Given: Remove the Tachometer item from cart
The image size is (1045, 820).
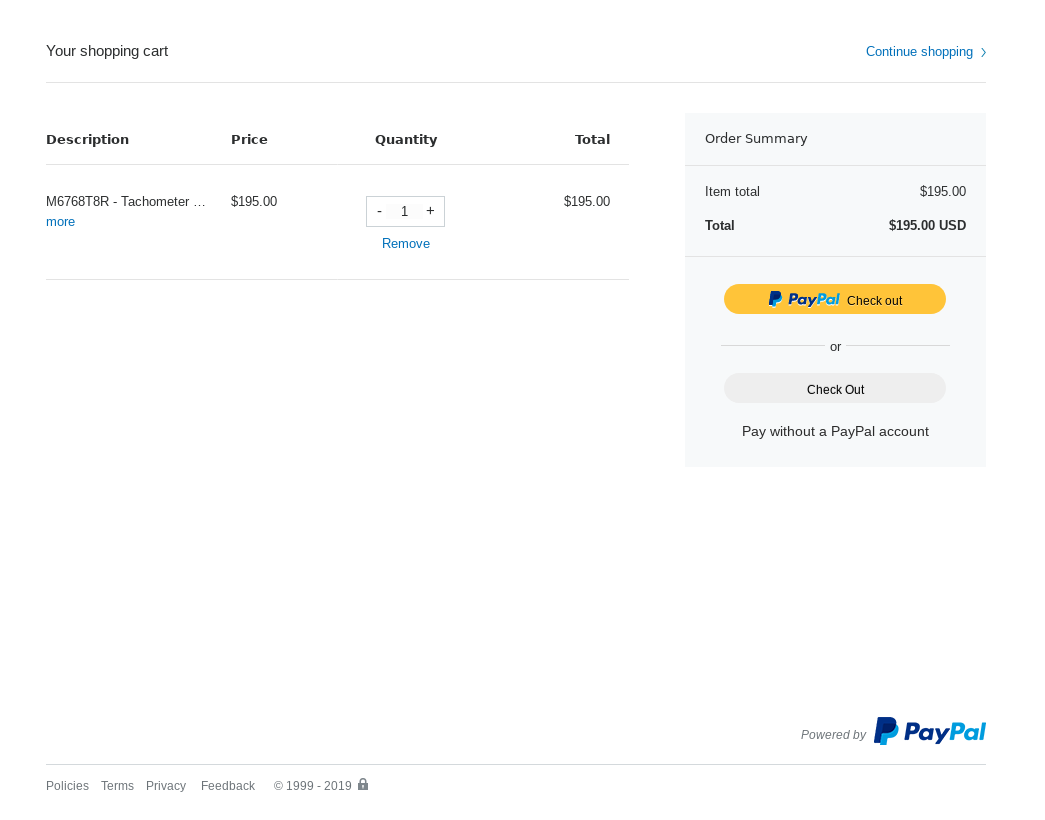Looking at the screenshot, I should [406, 244].
